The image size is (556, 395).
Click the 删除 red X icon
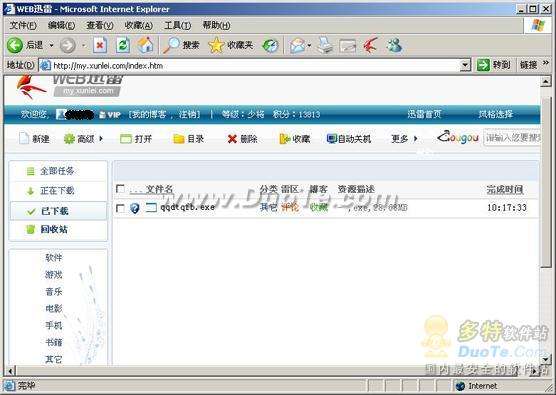pos(232,139)
